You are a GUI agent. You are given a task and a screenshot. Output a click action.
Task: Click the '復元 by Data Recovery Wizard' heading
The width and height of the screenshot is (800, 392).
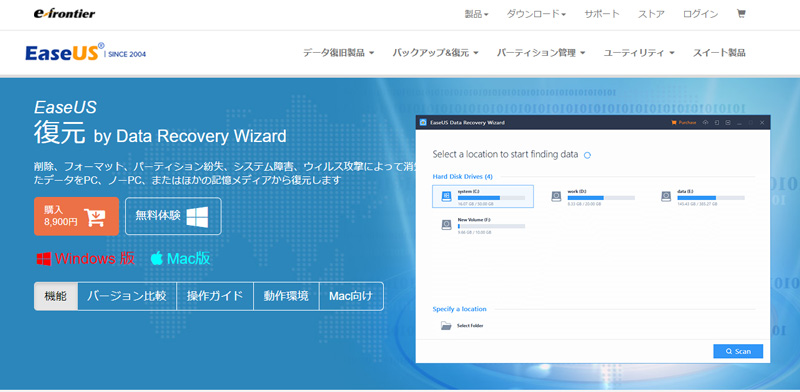[x=160, y=134]
